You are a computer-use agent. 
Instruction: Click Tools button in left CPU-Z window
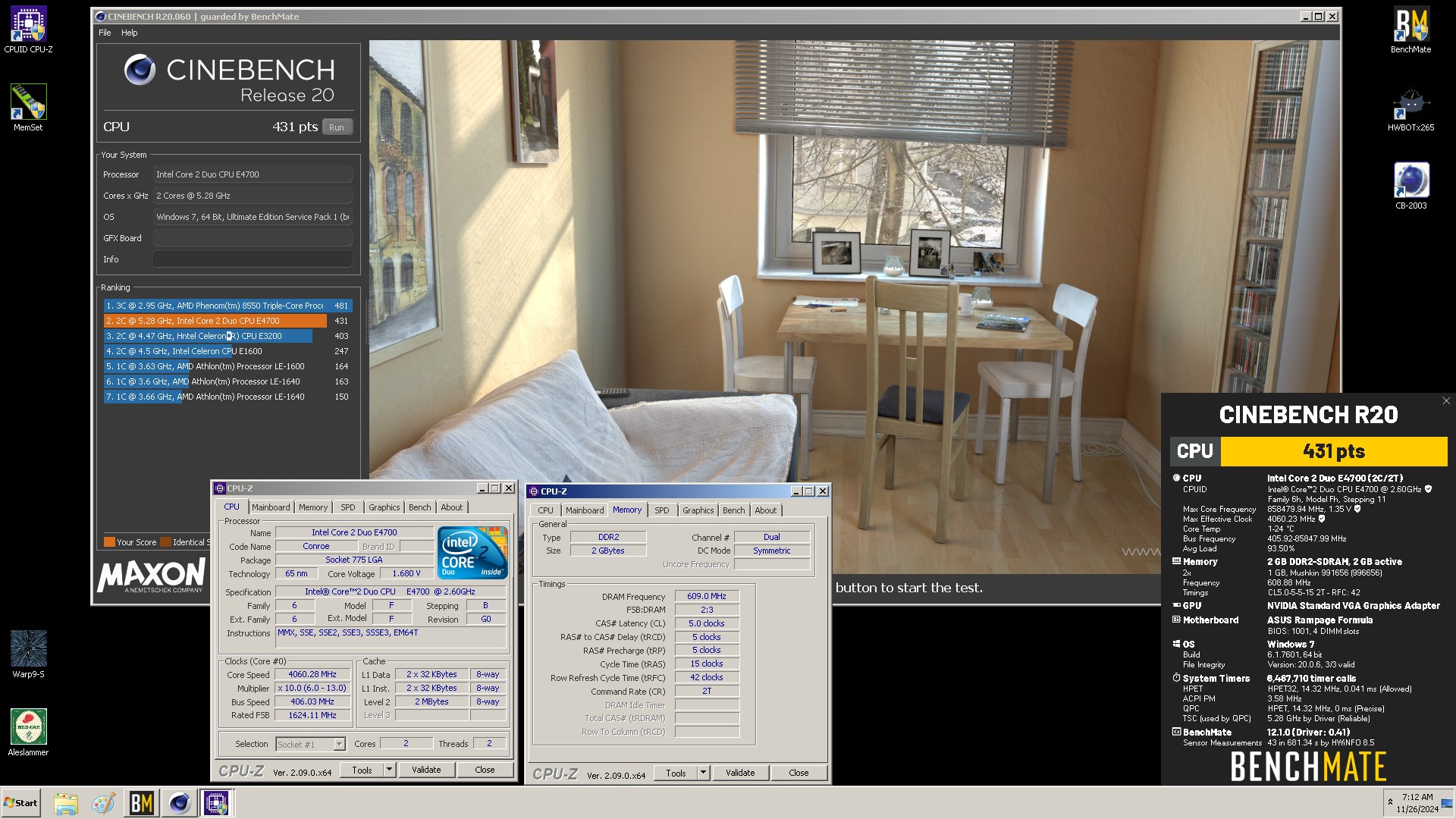tap(362, 770)
